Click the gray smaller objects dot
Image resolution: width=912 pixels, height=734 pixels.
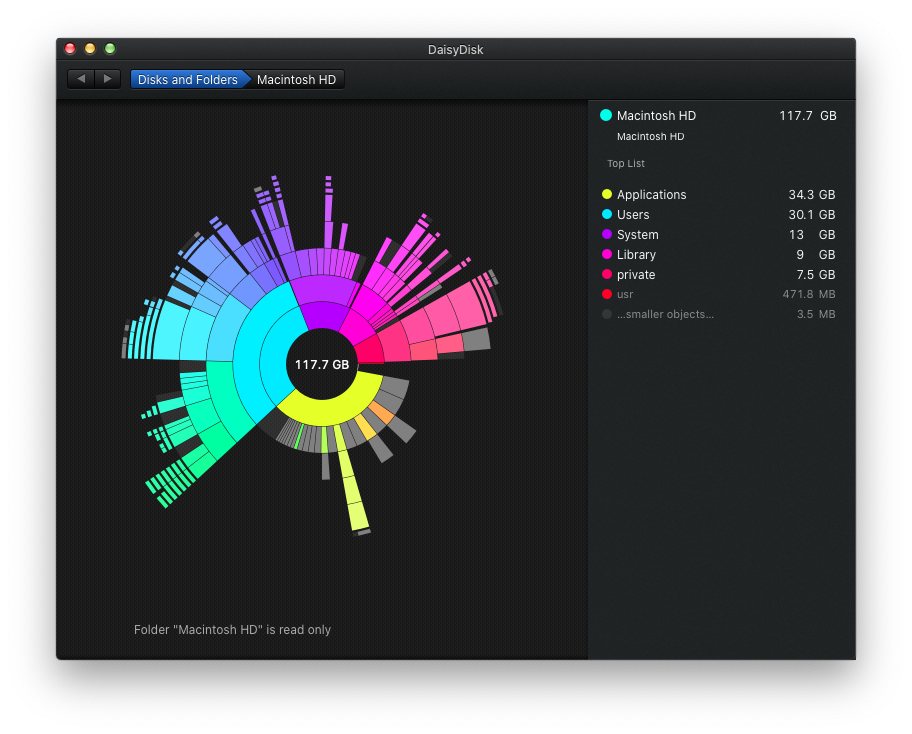[x=607, y=314]
